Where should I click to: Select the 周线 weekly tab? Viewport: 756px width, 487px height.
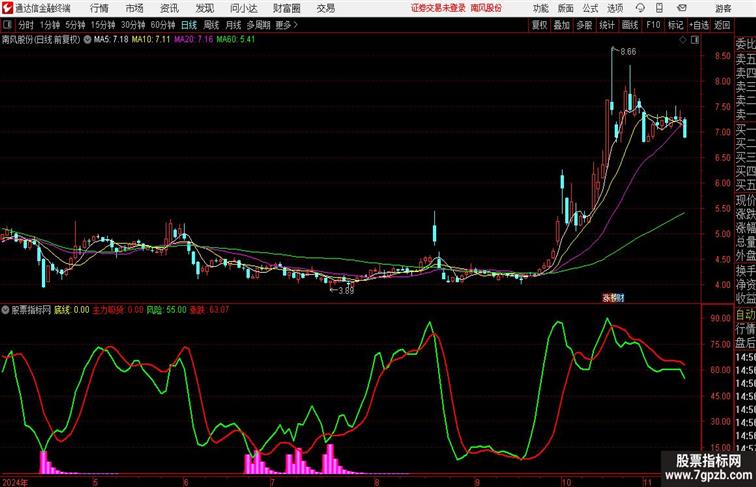(211, 25)
